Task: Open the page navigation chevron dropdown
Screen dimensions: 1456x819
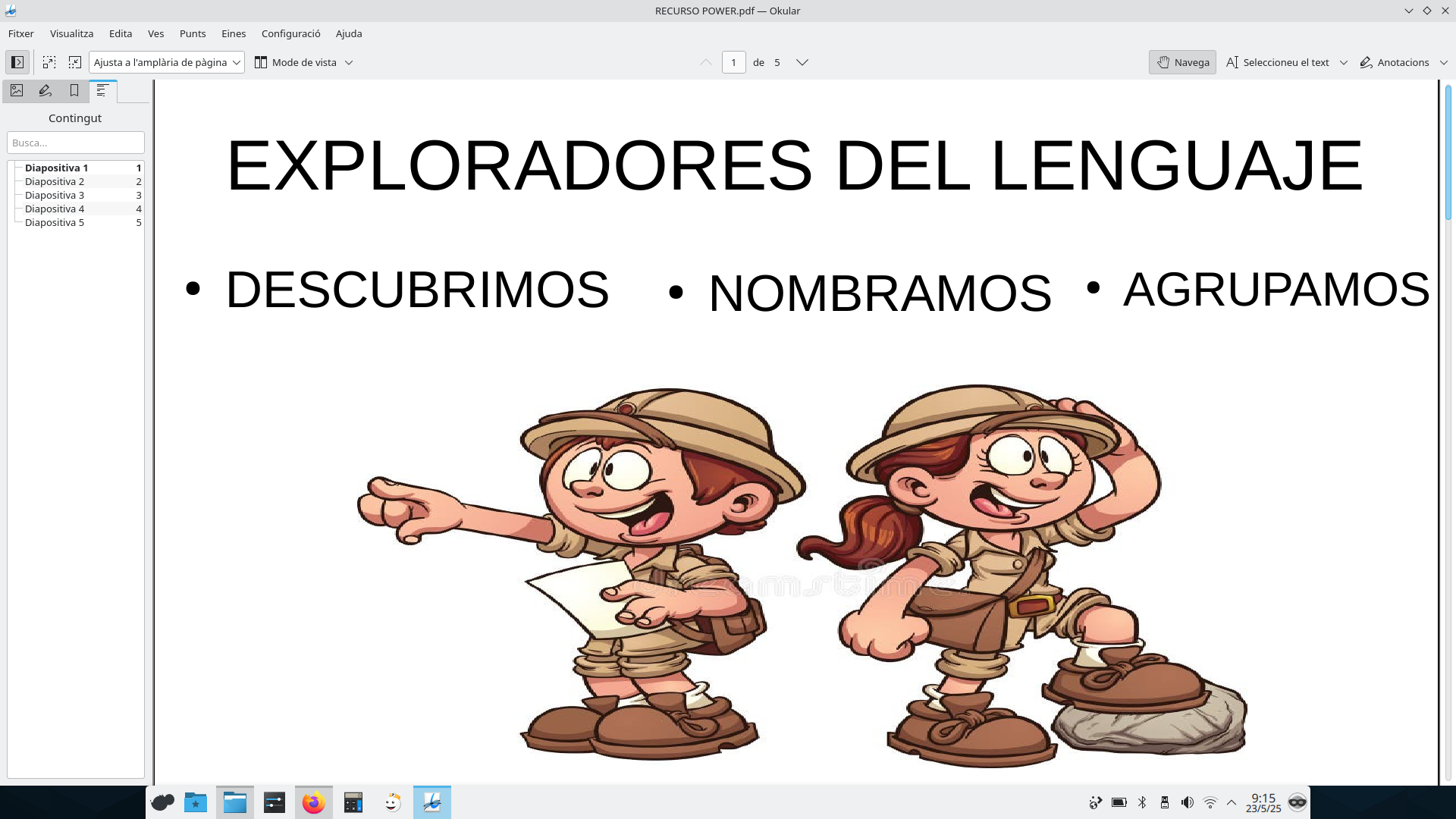Action: 802,62
